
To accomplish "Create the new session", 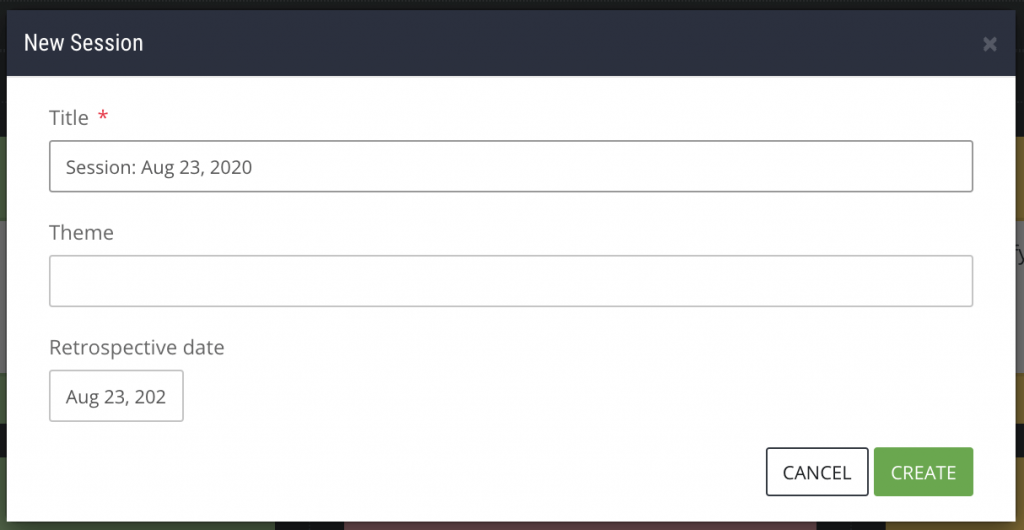I will click(x=923, y=472).
